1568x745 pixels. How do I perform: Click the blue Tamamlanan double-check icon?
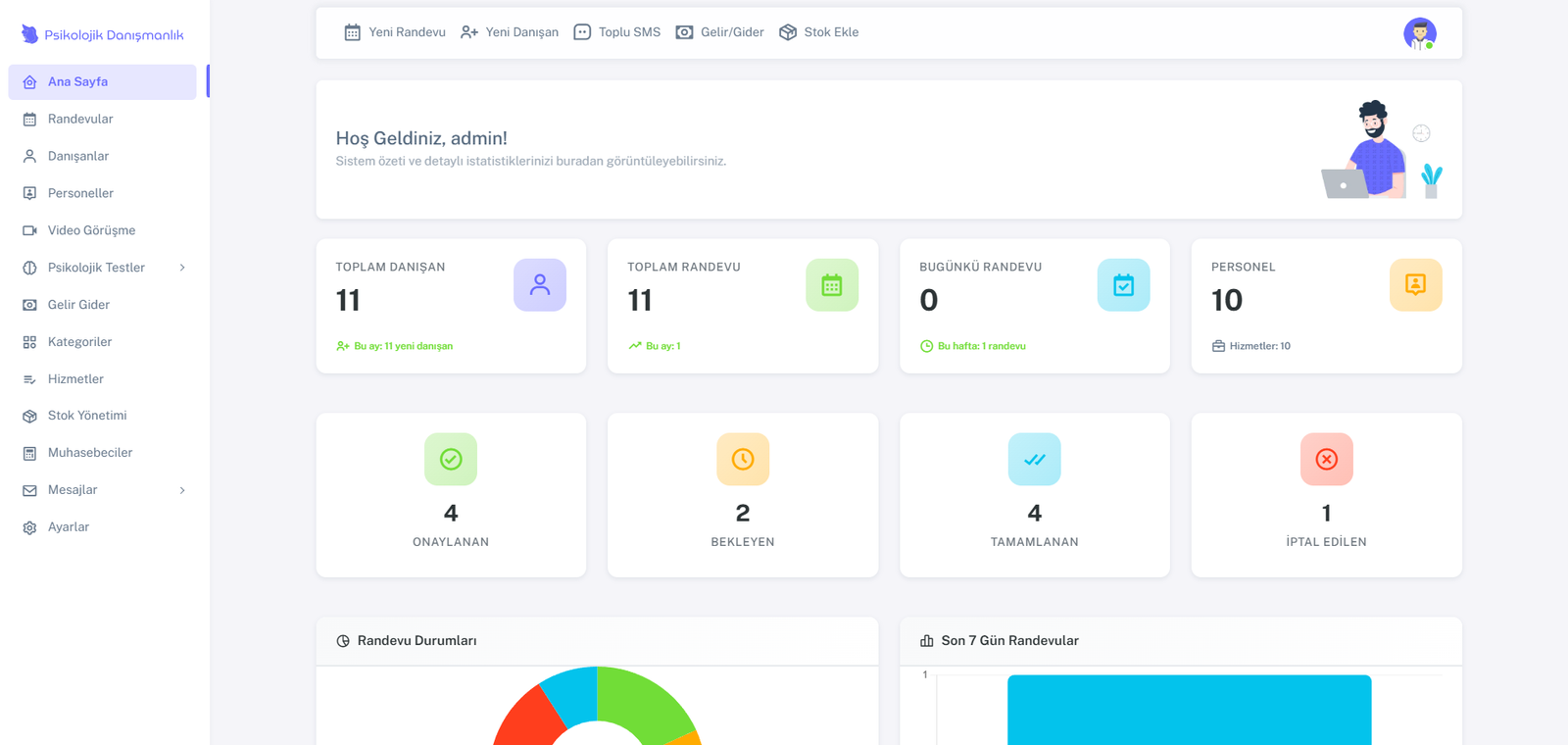pos(1034,459)
